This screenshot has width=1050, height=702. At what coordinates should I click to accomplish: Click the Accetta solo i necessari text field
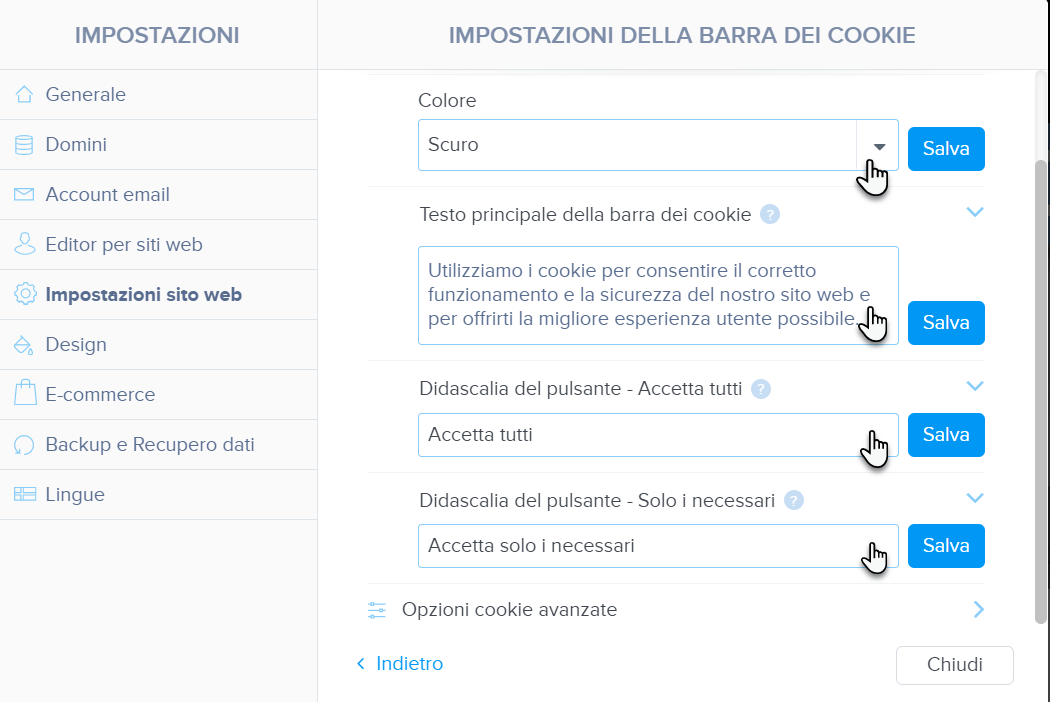tap(658, 546)
